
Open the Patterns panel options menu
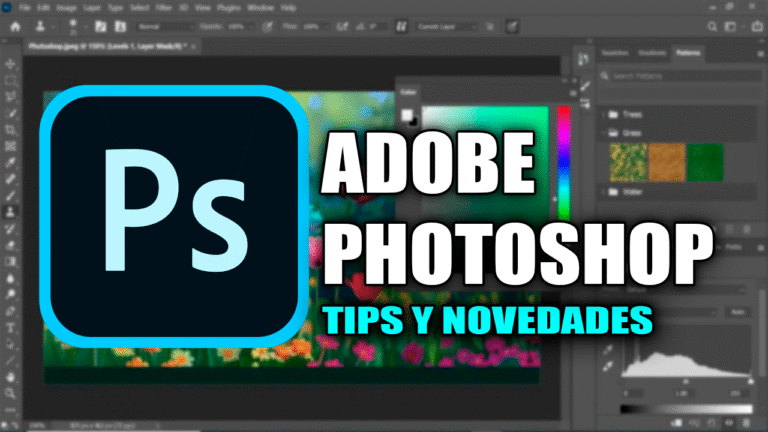tap(761, 53)
